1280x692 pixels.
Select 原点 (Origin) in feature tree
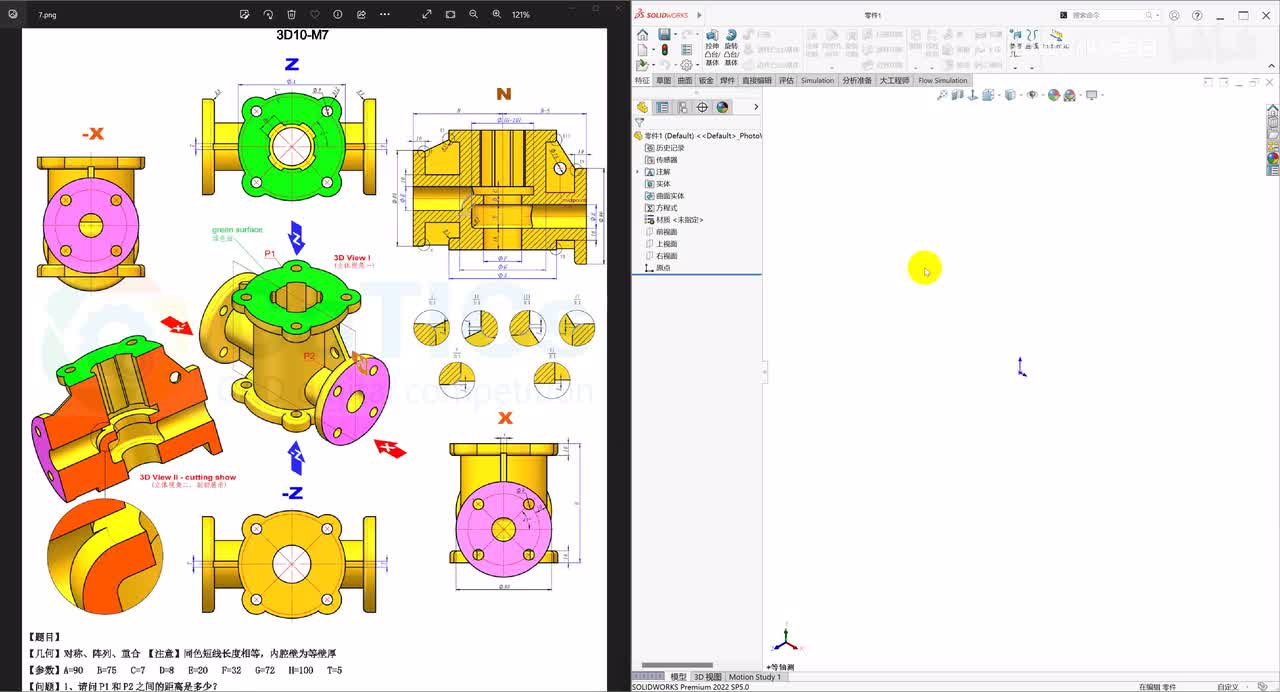click(x=658, y=268)
